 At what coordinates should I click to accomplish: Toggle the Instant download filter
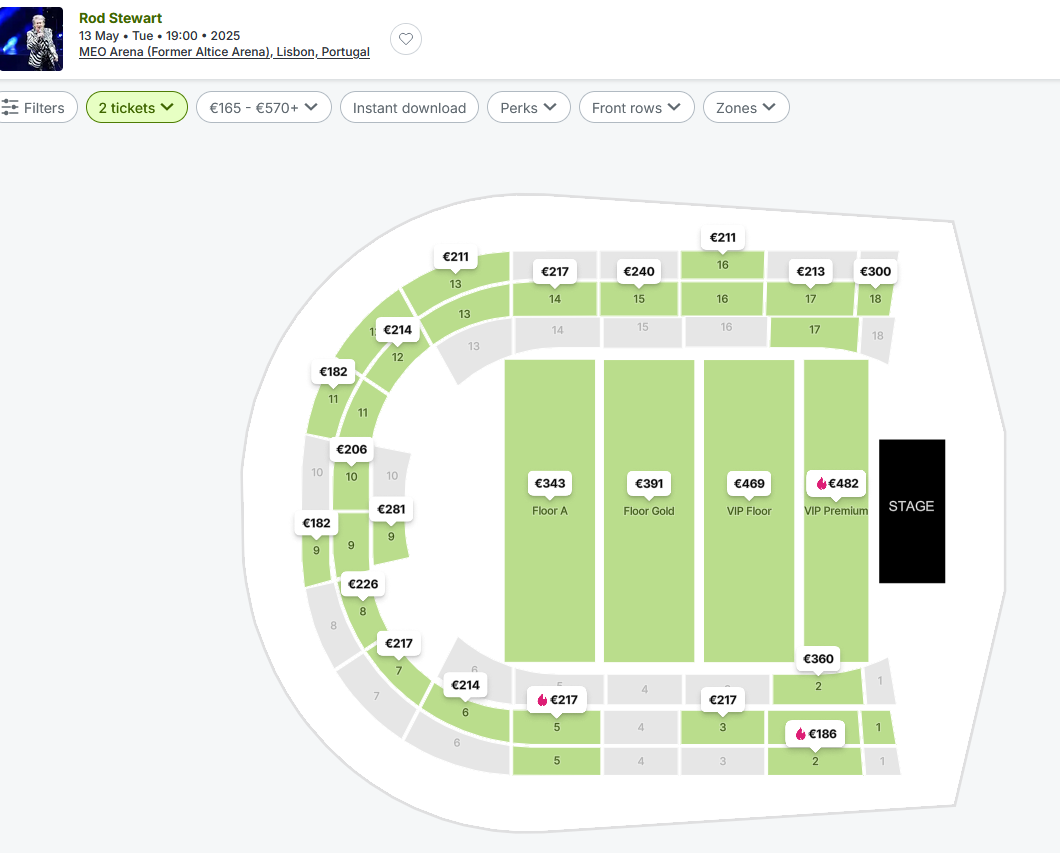(409, 108)
